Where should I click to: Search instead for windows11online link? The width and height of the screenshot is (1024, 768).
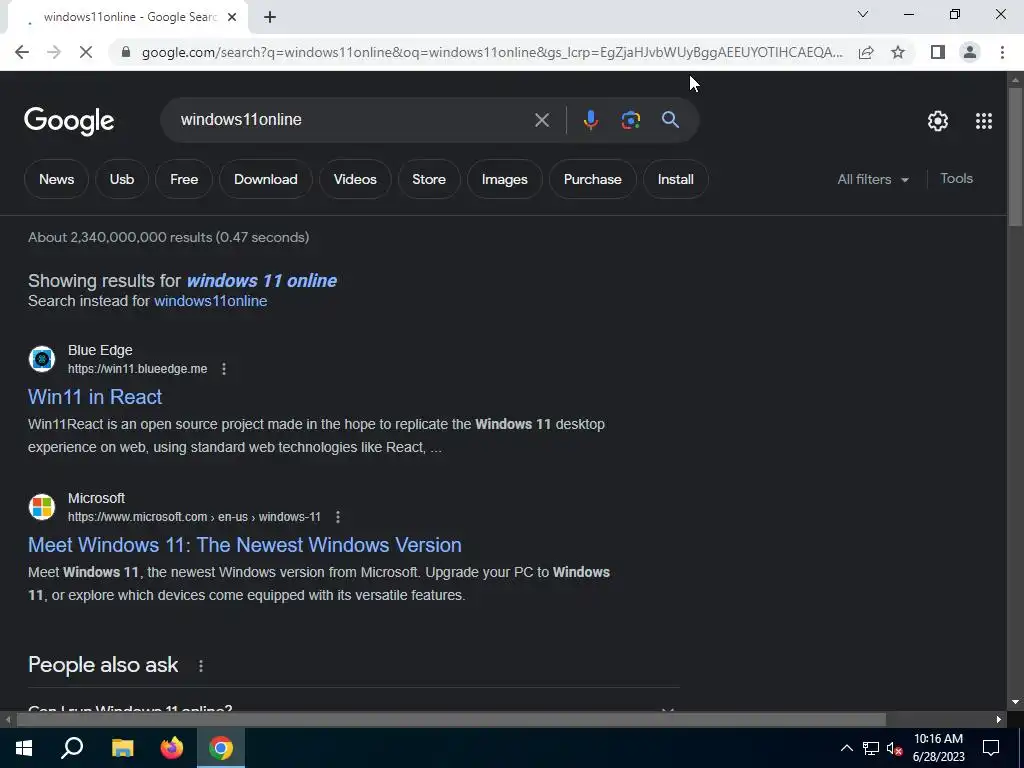click(x=210, y=301)
